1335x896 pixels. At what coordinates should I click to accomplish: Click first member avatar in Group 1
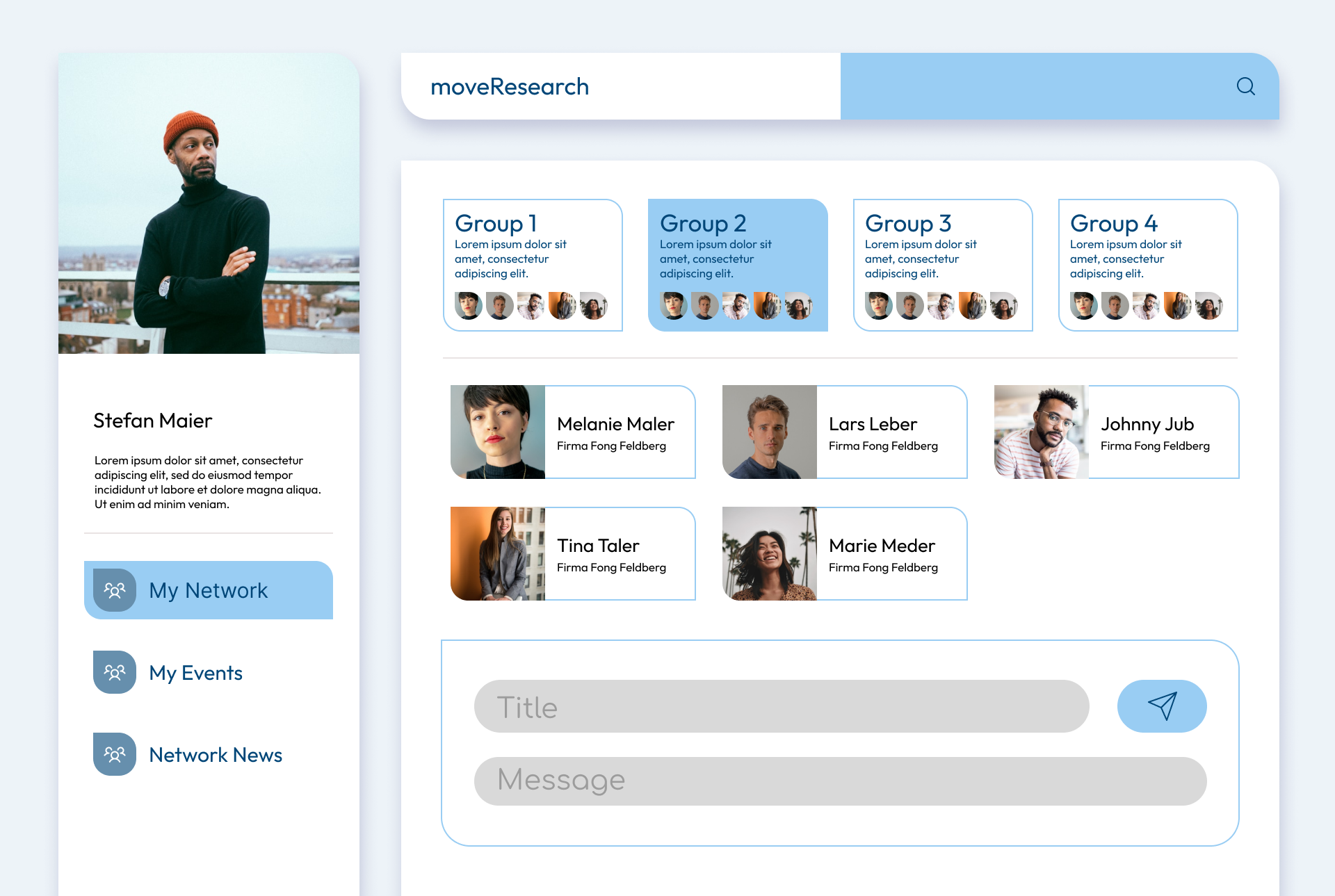coord(469,305)
